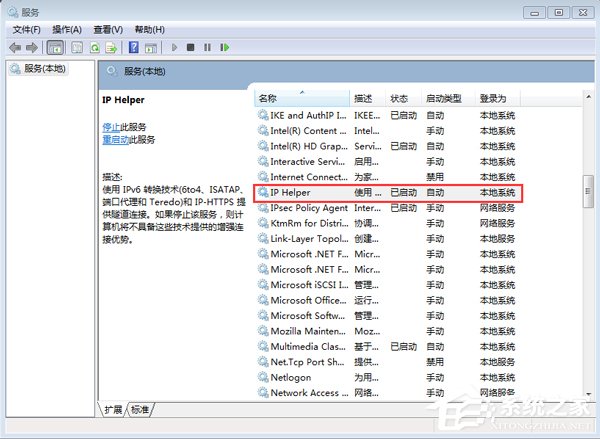The width and height of the screenshot is (600, 439).
Task: Select the Mozilla Maintenance service name
Action: pos(308,331)
